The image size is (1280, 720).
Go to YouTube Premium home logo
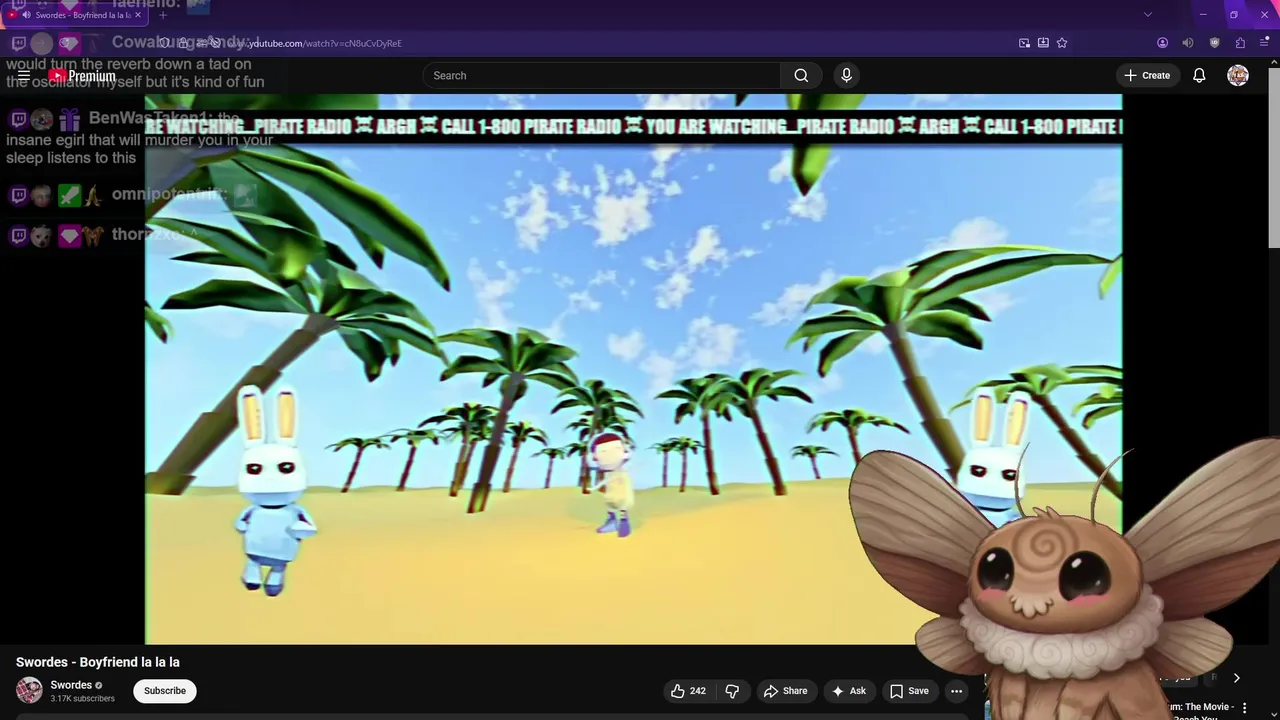(82, 75)
